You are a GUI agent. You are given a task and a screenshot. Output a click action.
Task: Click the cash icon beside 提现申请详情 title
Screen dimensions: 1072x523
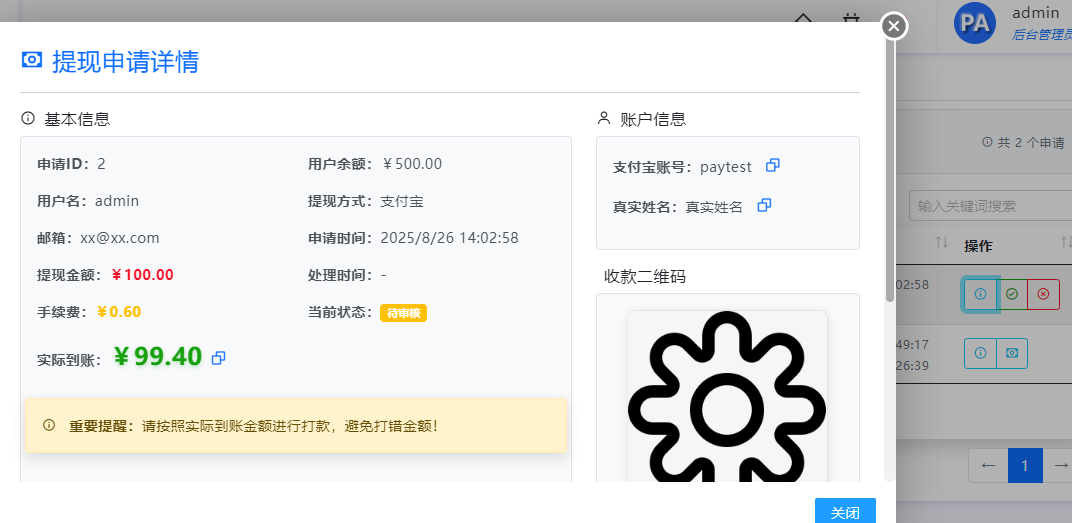(x=32, y=60)
